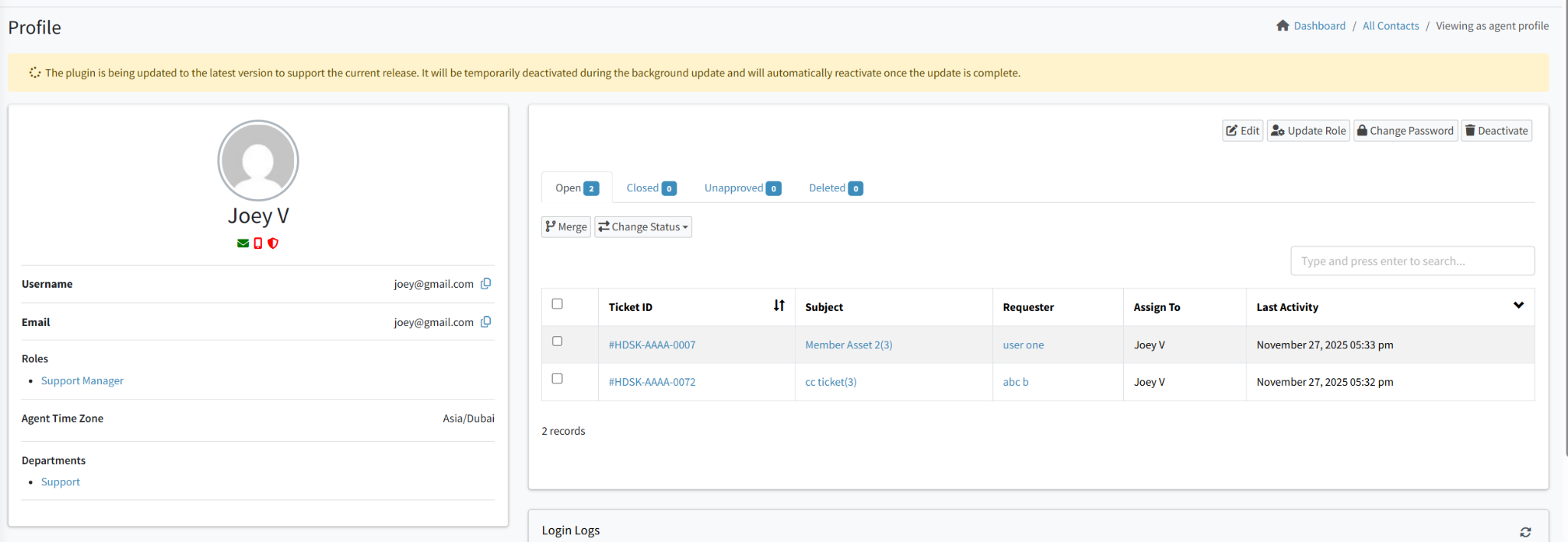Click the Merge tickets button
Screen dimensions: 1568x542
click(x=566, y=227)
